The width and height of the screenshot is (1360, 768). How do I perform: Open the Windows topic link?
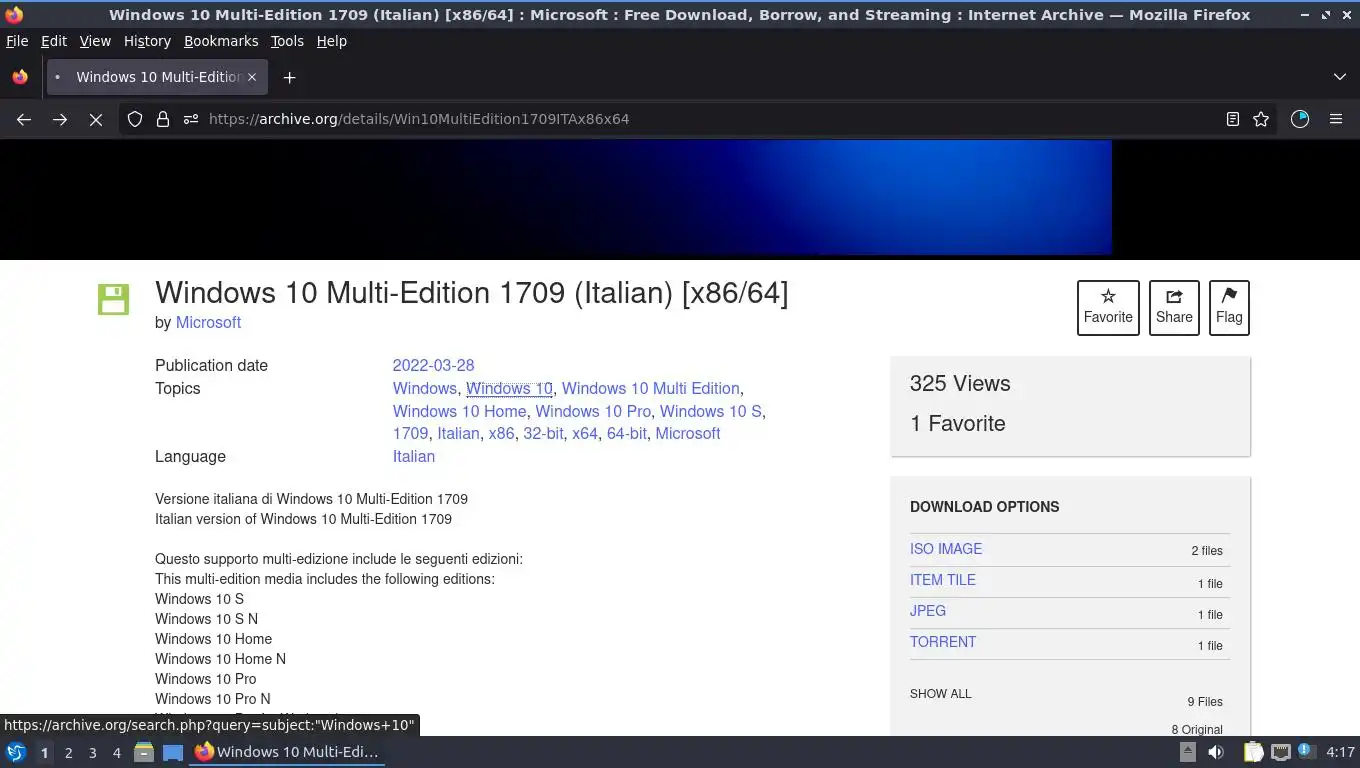point(424,388)
